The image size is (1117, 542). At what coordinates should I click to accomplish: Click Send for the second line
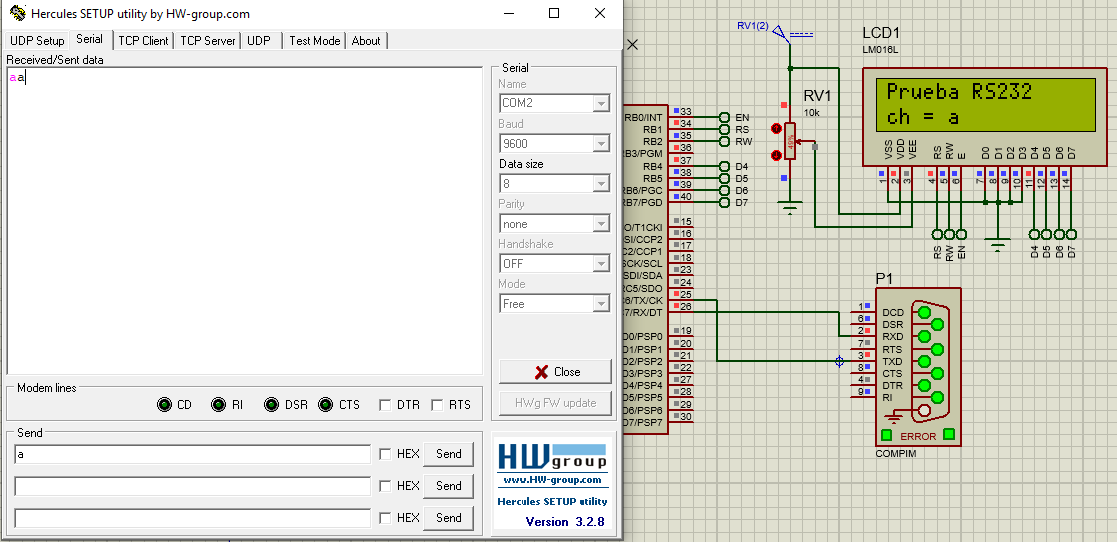click(x=449, y=486)
